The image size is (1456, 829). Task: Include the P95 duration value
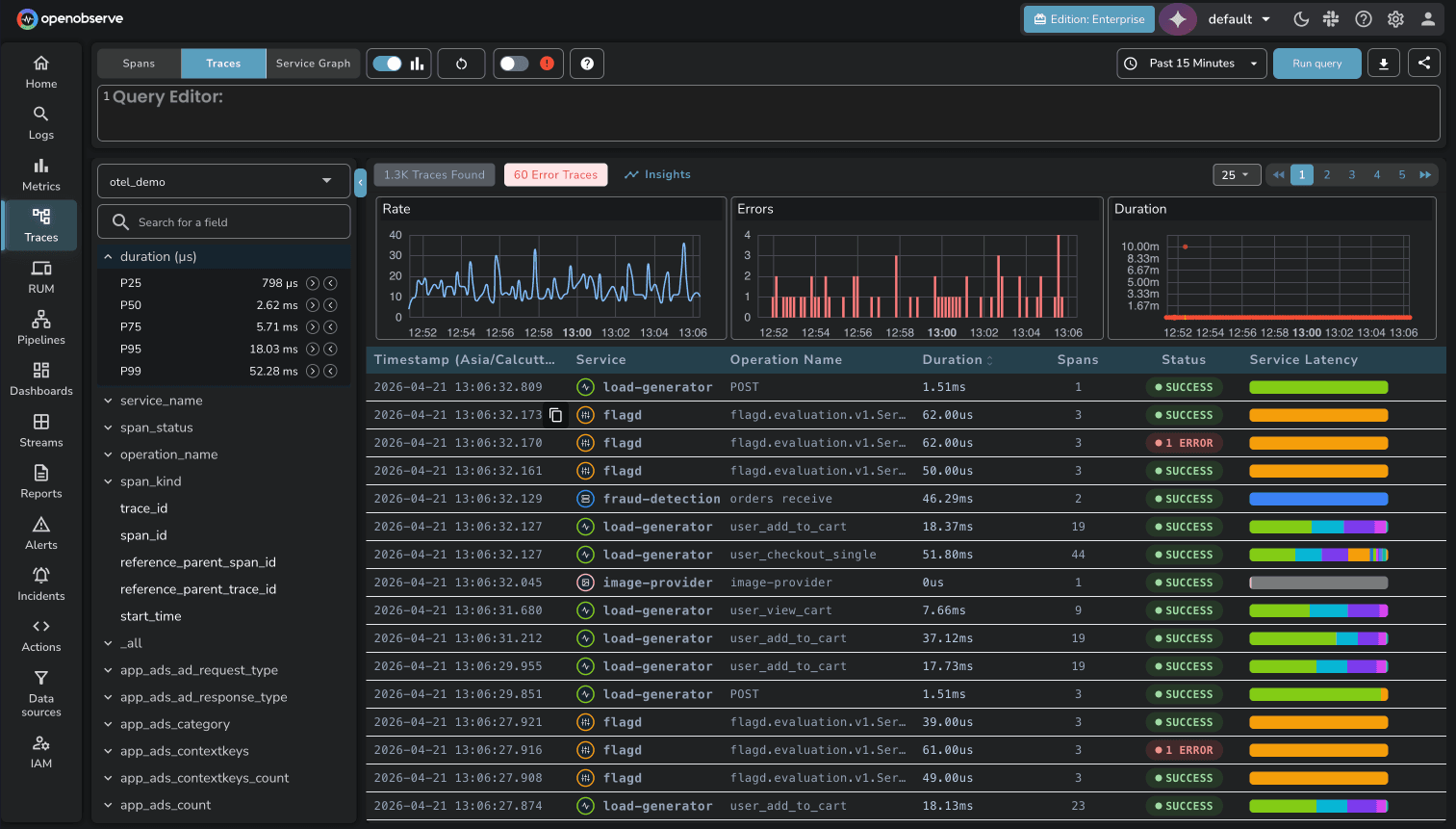coord(313,350)
